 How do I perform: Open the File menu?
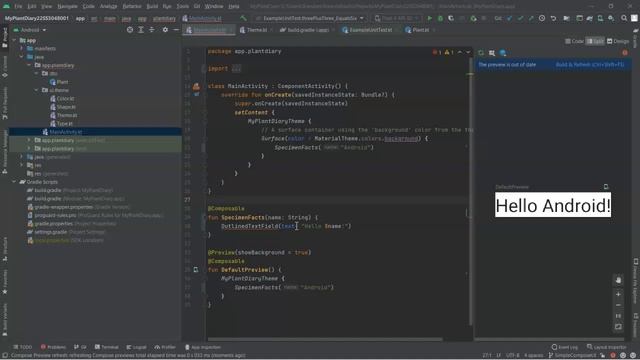18,6
